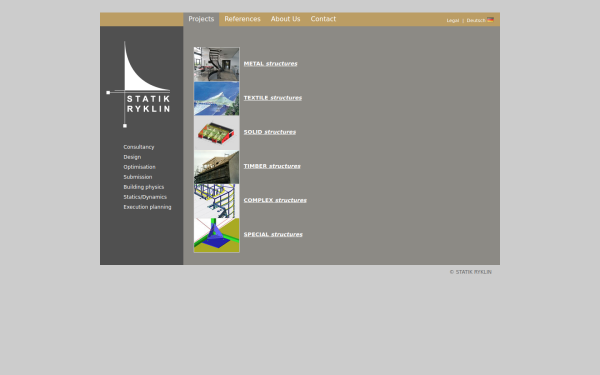Select Optimisation in the sidebar
This screenshot has width=600, height=375.
click(139, 167)
